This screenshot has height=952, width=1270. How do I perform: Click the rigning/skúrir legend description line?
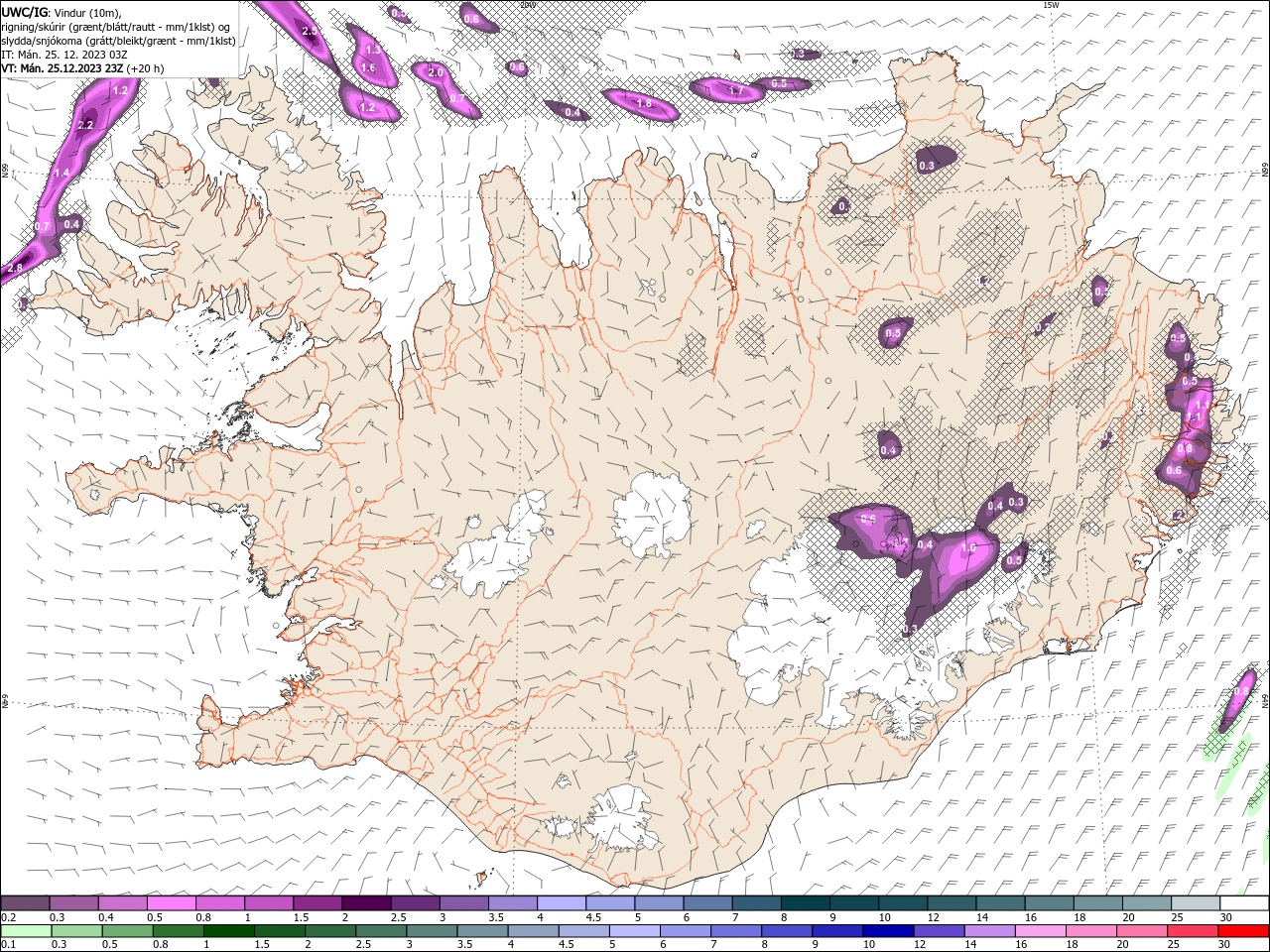tap(117, 27)
